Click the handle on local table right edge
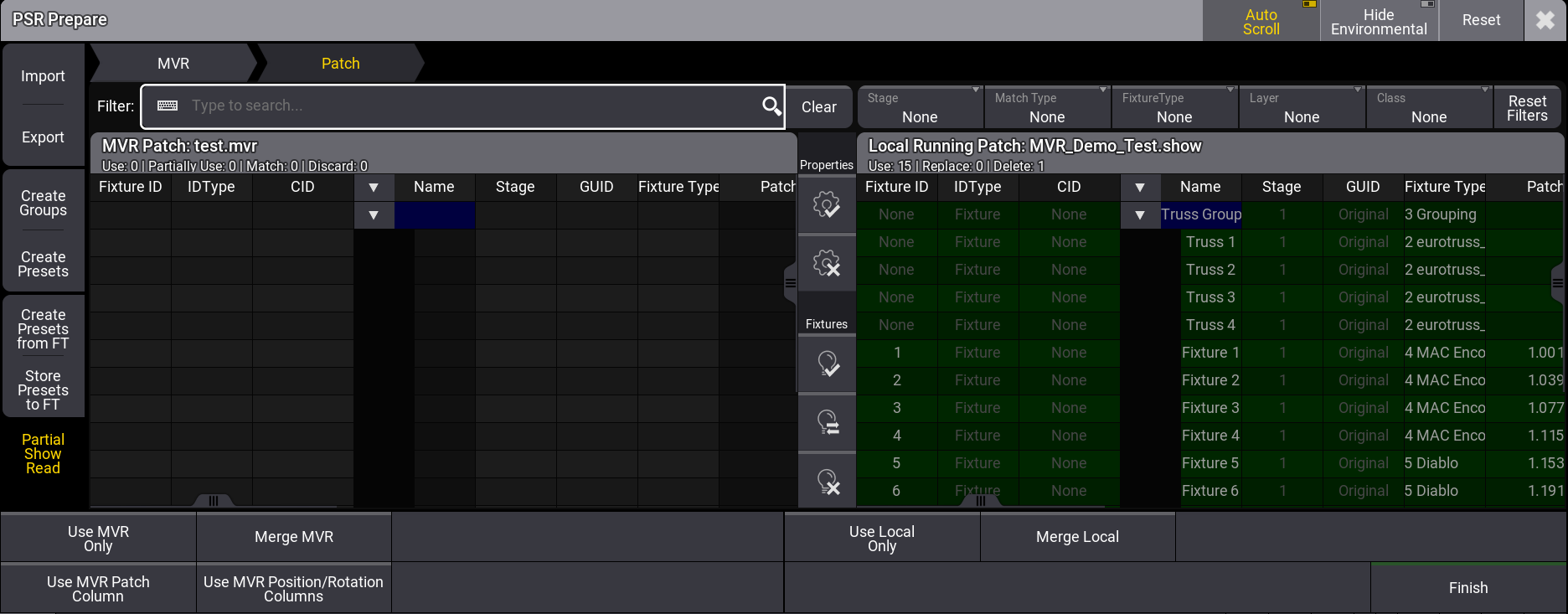Viewport: 1568px width, 614px height. 1557,283
